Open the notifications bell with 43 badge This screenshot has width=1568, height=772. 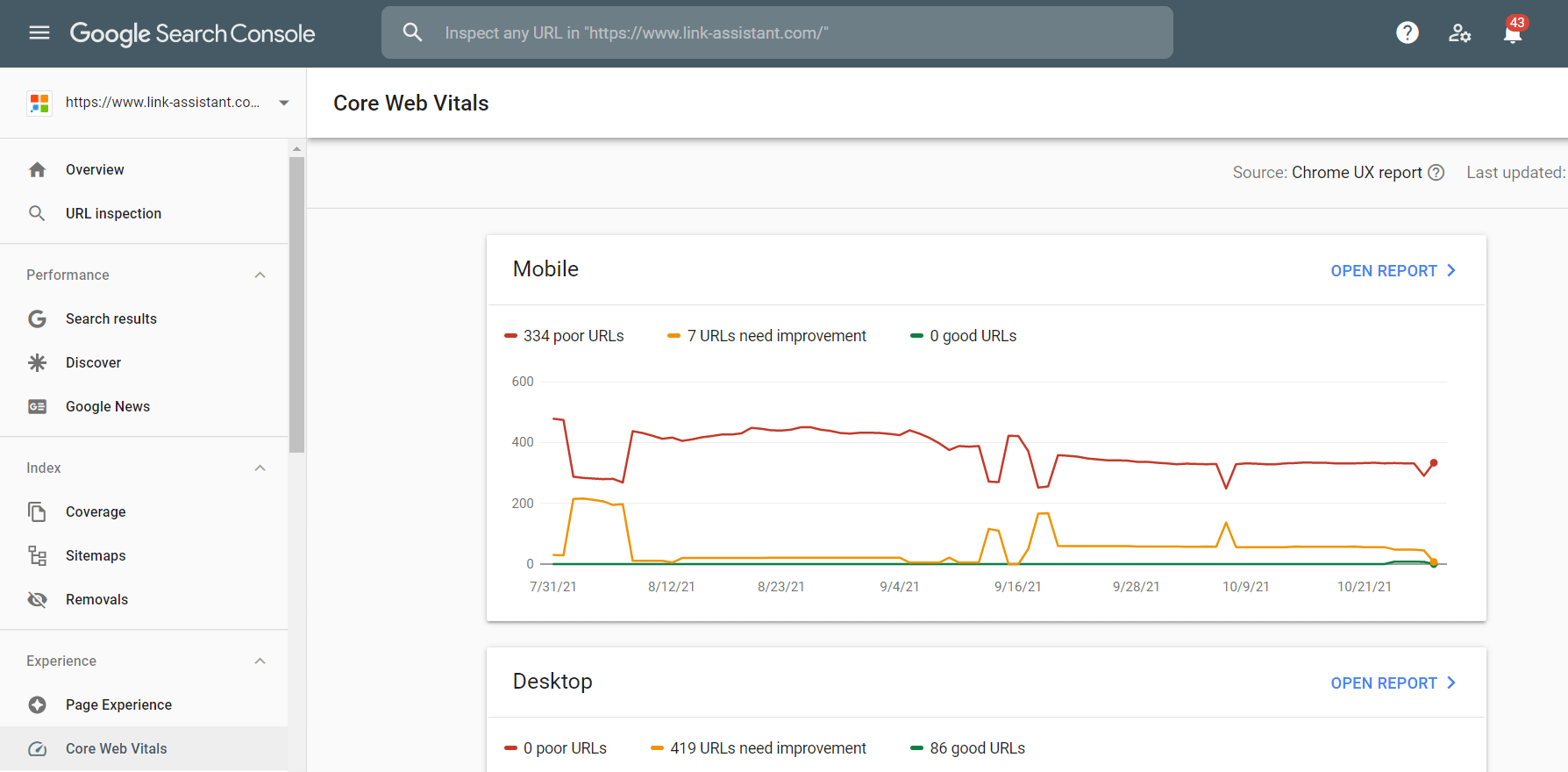tap(1513, 33)
